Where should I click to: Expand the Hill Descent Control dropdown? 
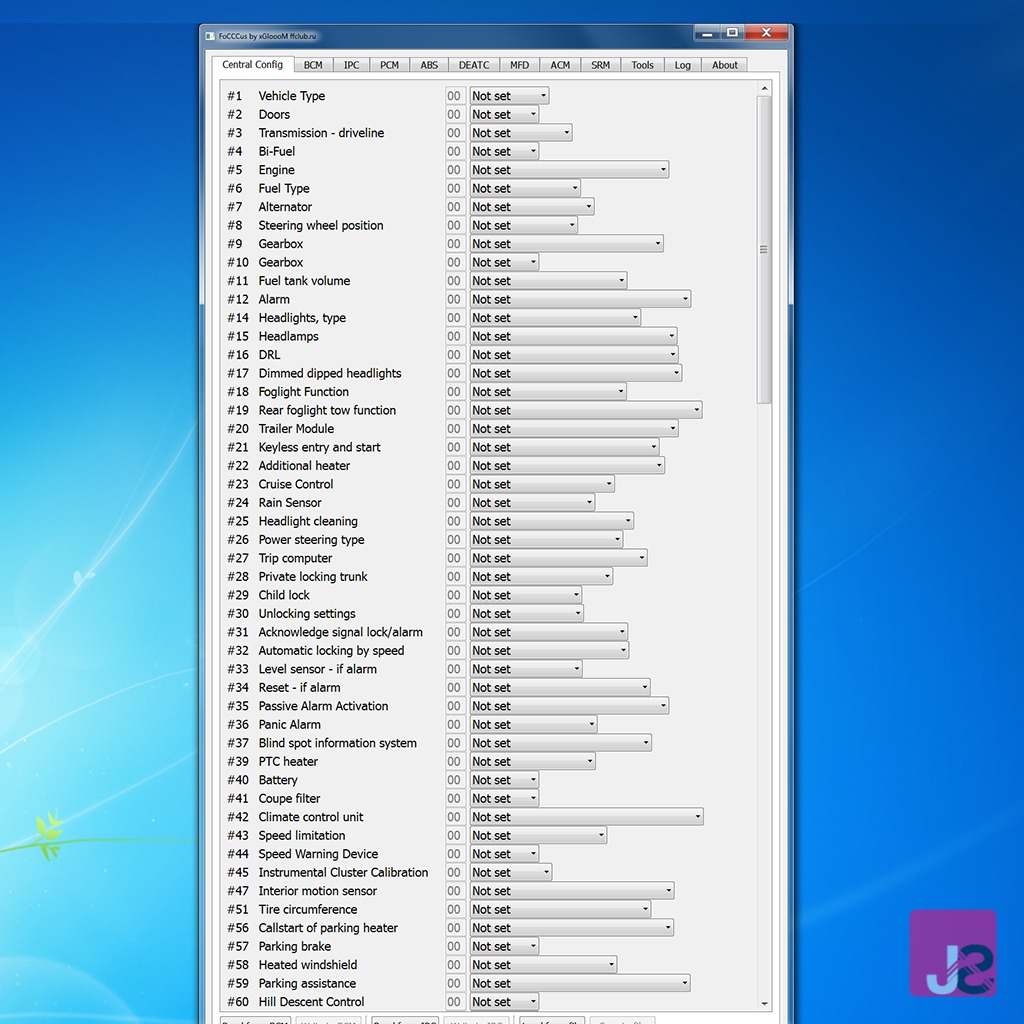tap(504, 1002)
